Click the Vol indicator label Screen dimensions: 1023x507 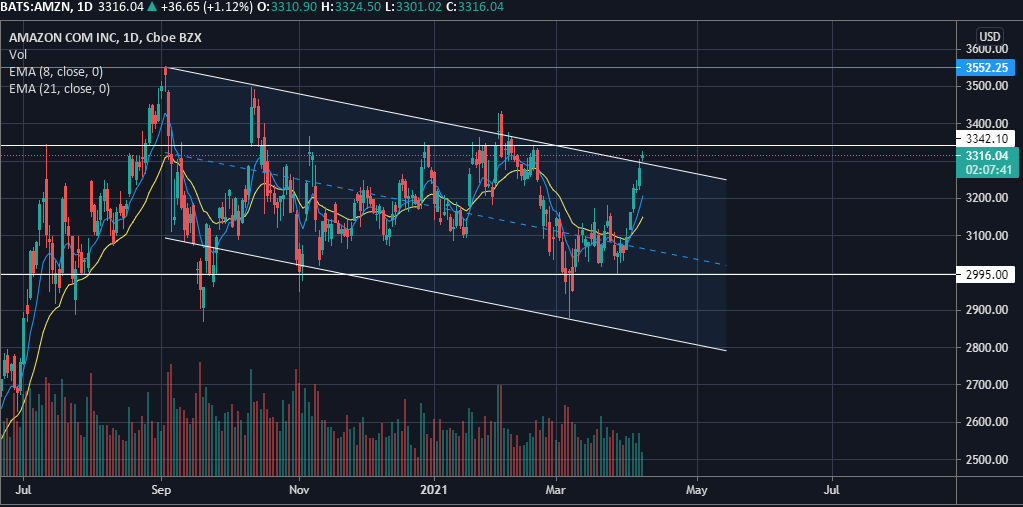[x=17, y=55]
